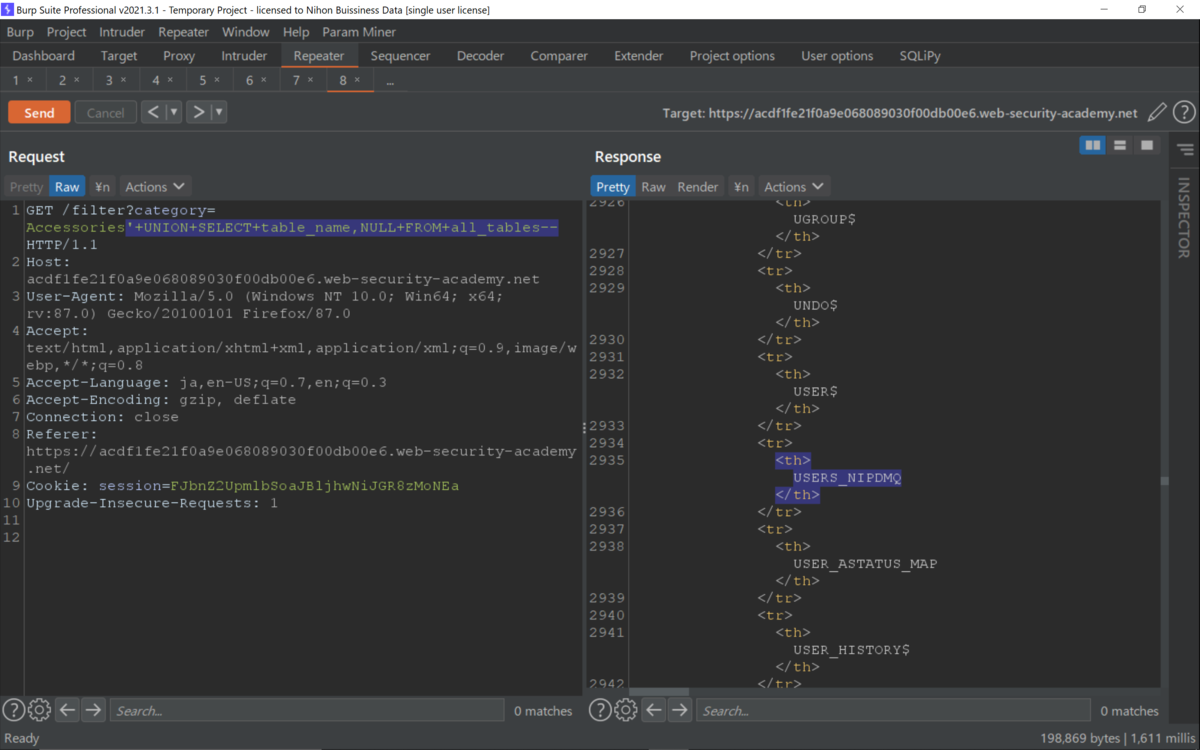Viewport: 1200px width, 750px height.
Task: Go forward in request history
Action: [199, 112]
